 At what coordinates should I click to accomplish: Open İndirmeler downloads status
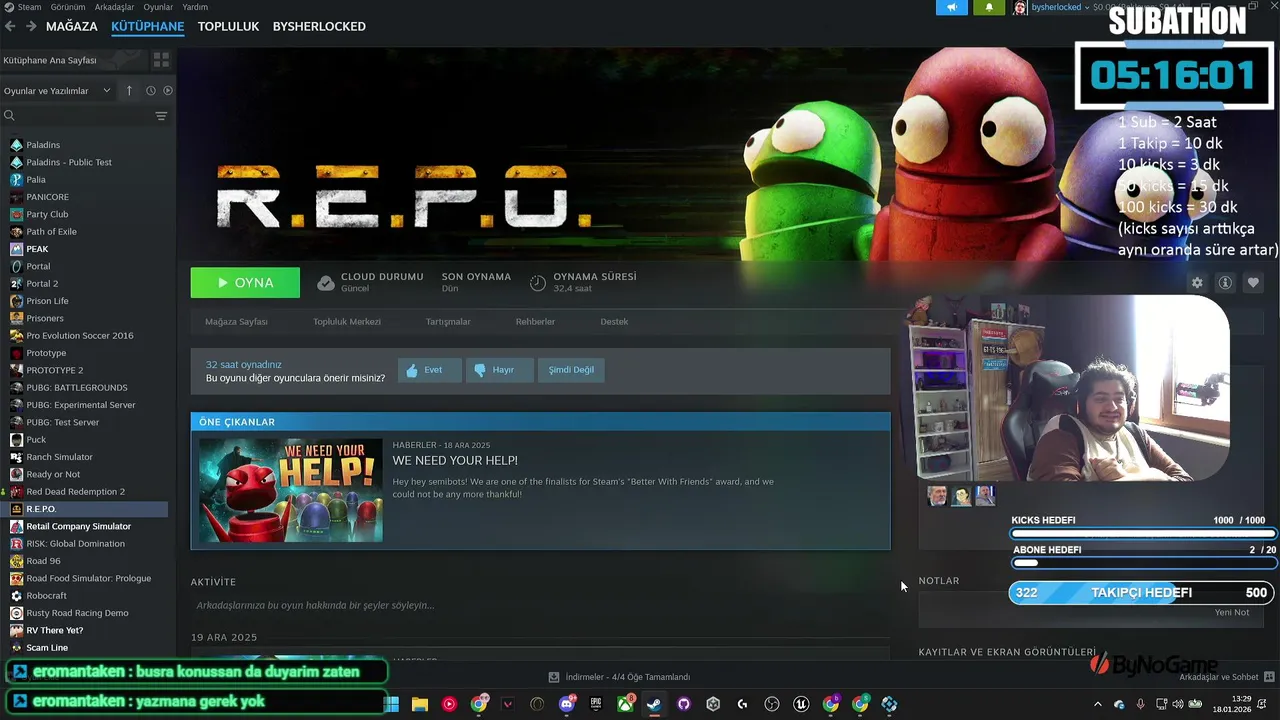[620, 677]
